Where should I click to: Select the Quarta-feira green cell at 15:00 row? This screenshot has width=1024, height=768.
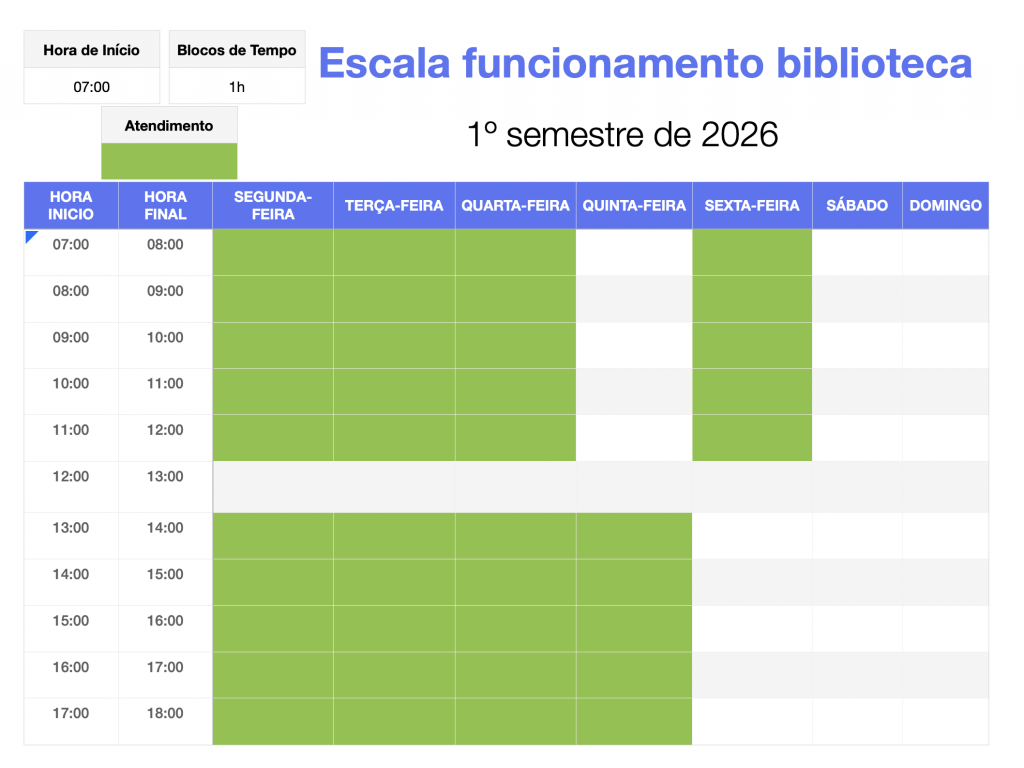[515, 629]
